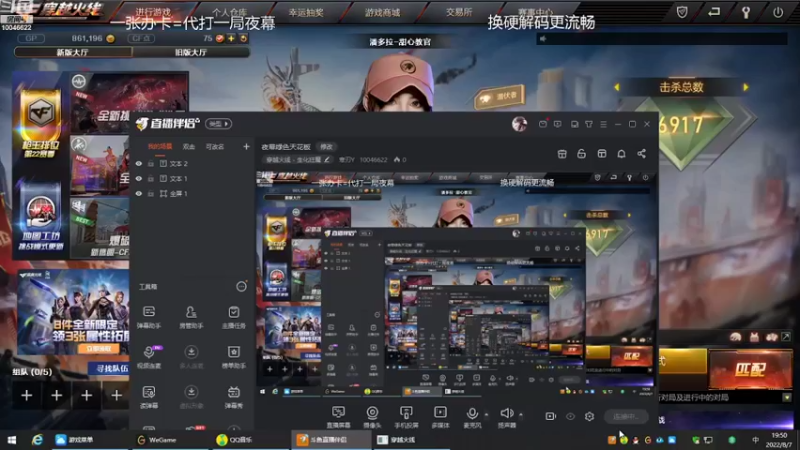800x450 pixels.
Task: Click the refresh icon beside CF点 balance
Action: pyautogui.click(x=243, y=38)
